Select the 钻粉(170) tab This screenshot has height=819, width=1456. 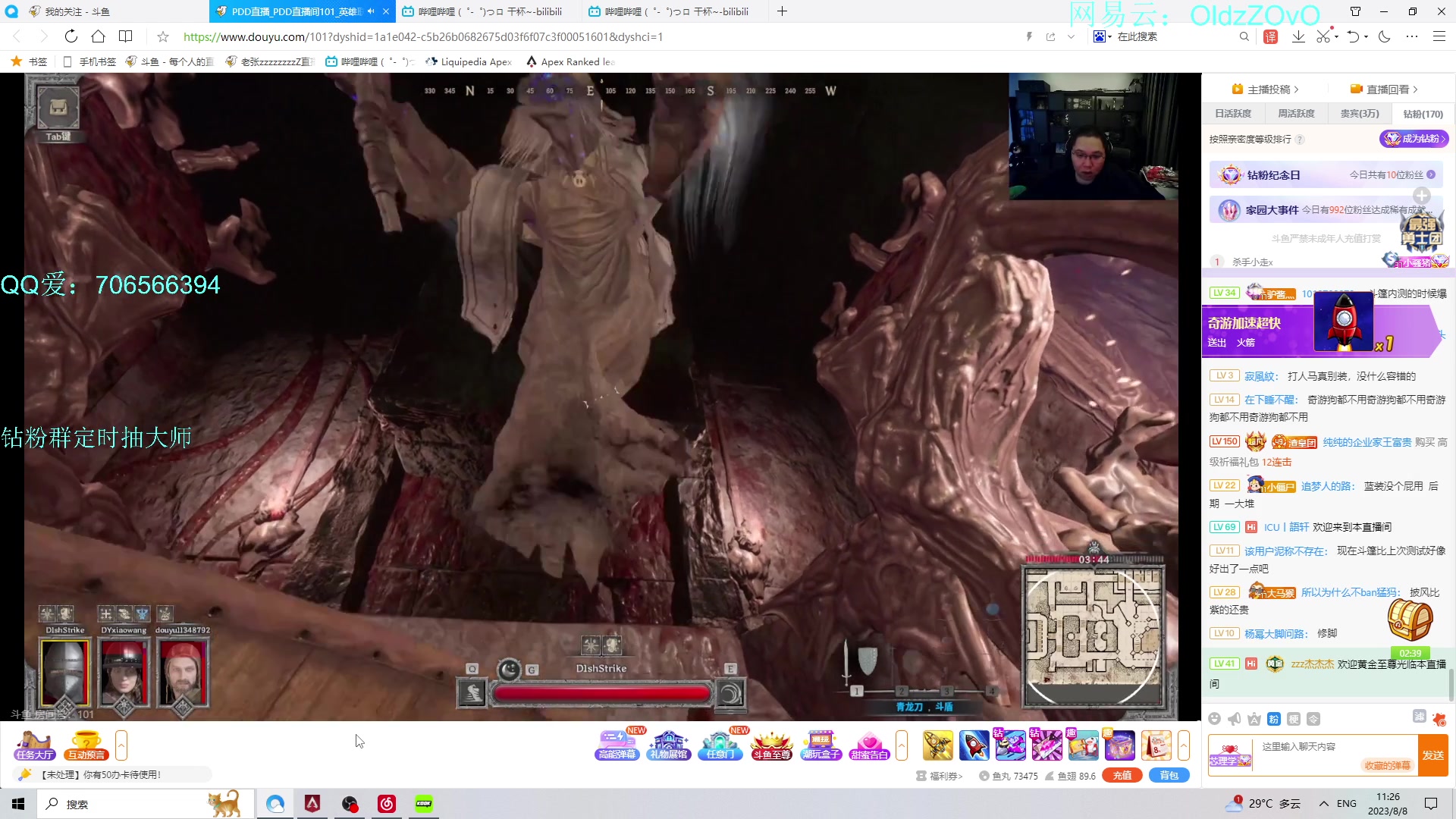click(1423, 114)
